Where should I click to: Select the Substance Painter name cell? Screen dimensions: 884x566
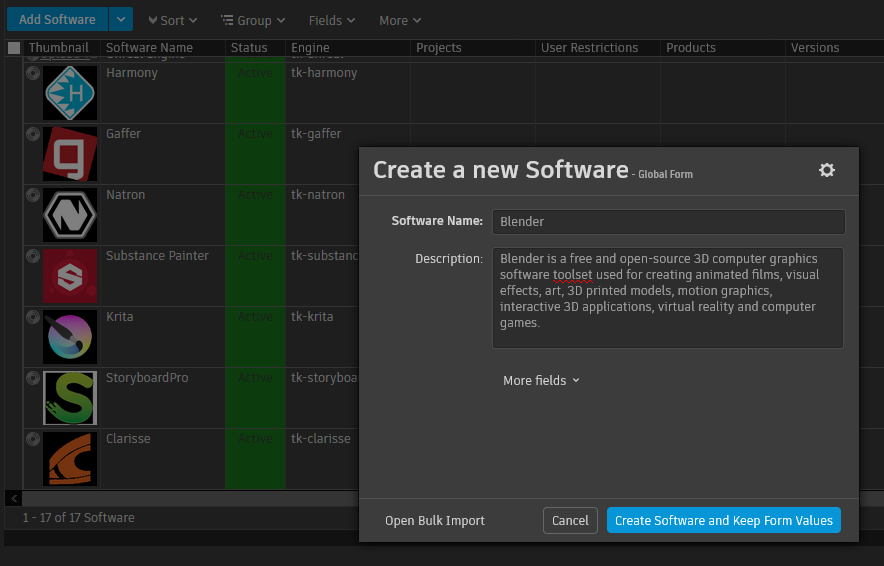[162, 276]
